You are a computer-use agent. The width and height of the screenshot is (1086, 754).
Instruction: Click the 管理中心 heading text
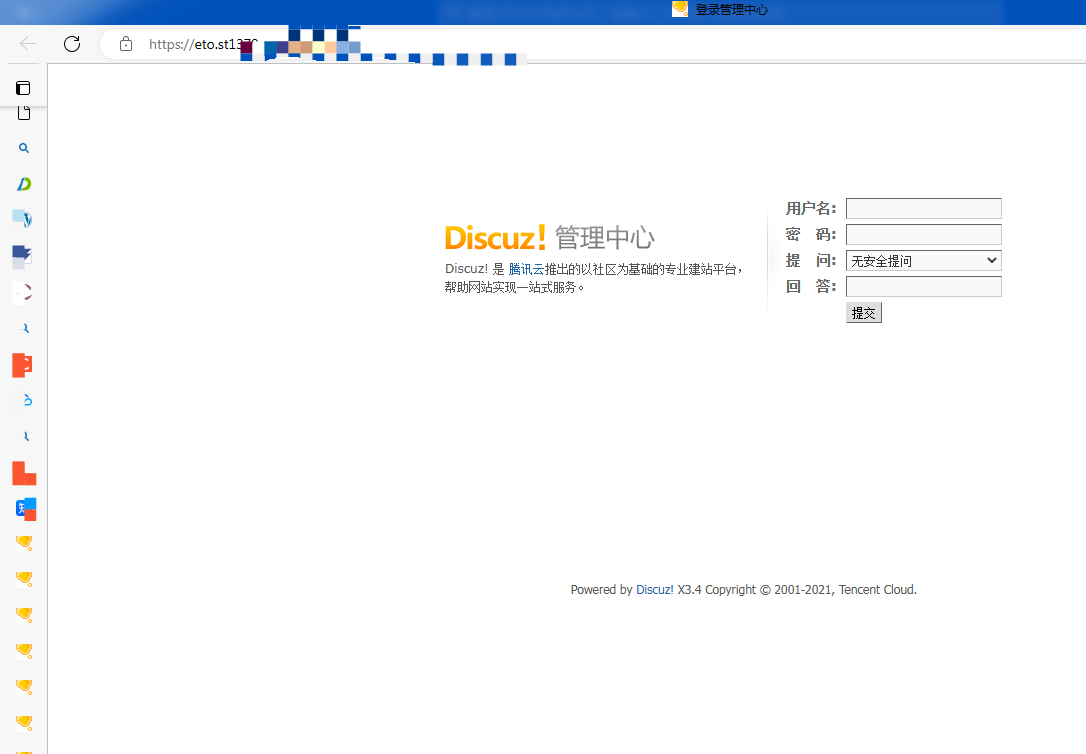point(605,237)
